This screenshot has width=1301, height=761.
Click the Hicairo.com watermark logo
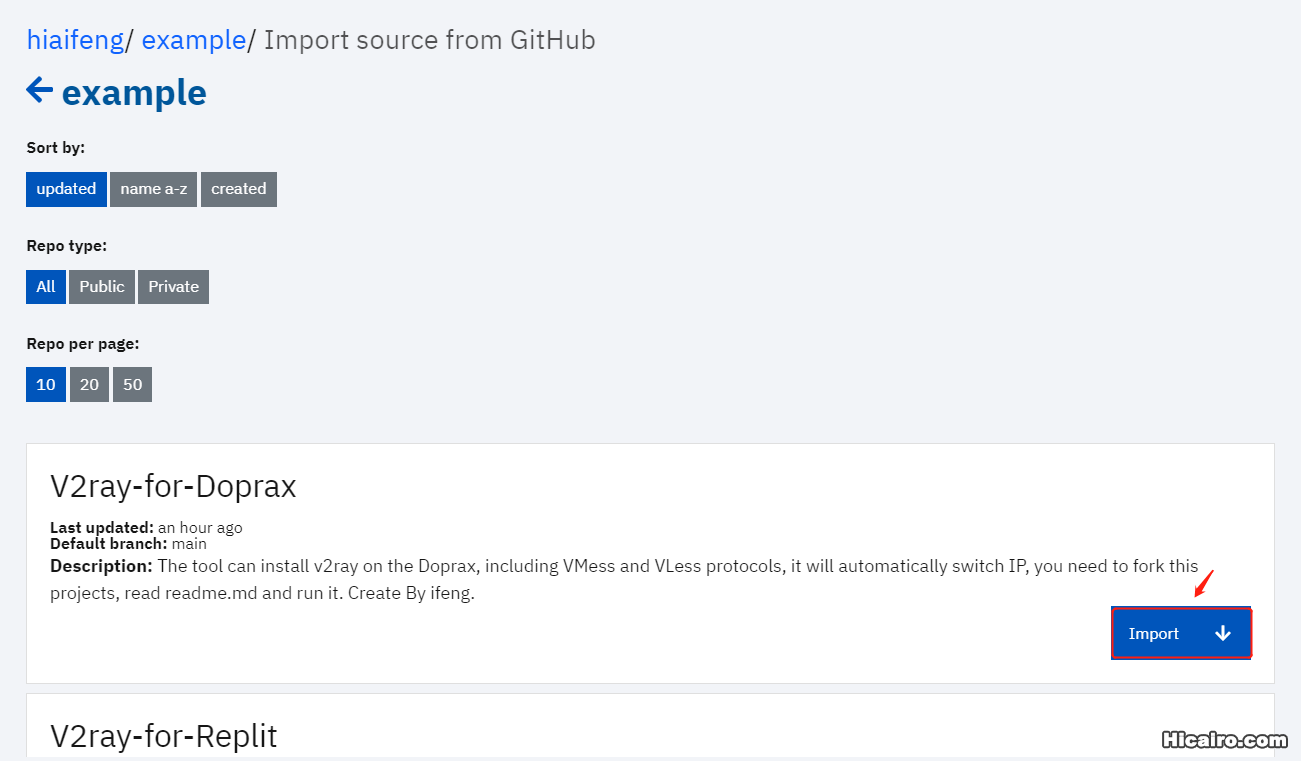(x=1224, y=740)
